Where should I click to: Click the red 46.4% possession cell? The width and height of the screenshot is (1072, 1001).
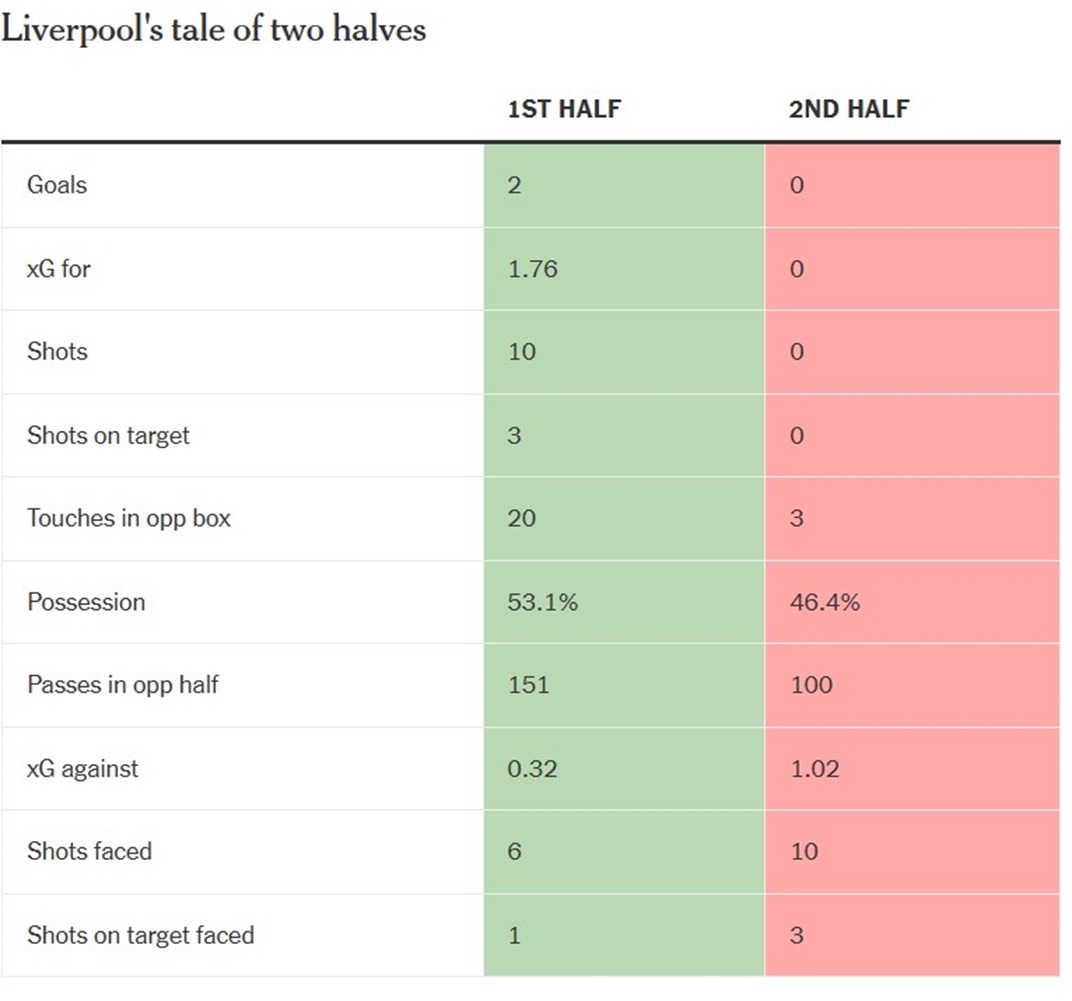(825, 602)
